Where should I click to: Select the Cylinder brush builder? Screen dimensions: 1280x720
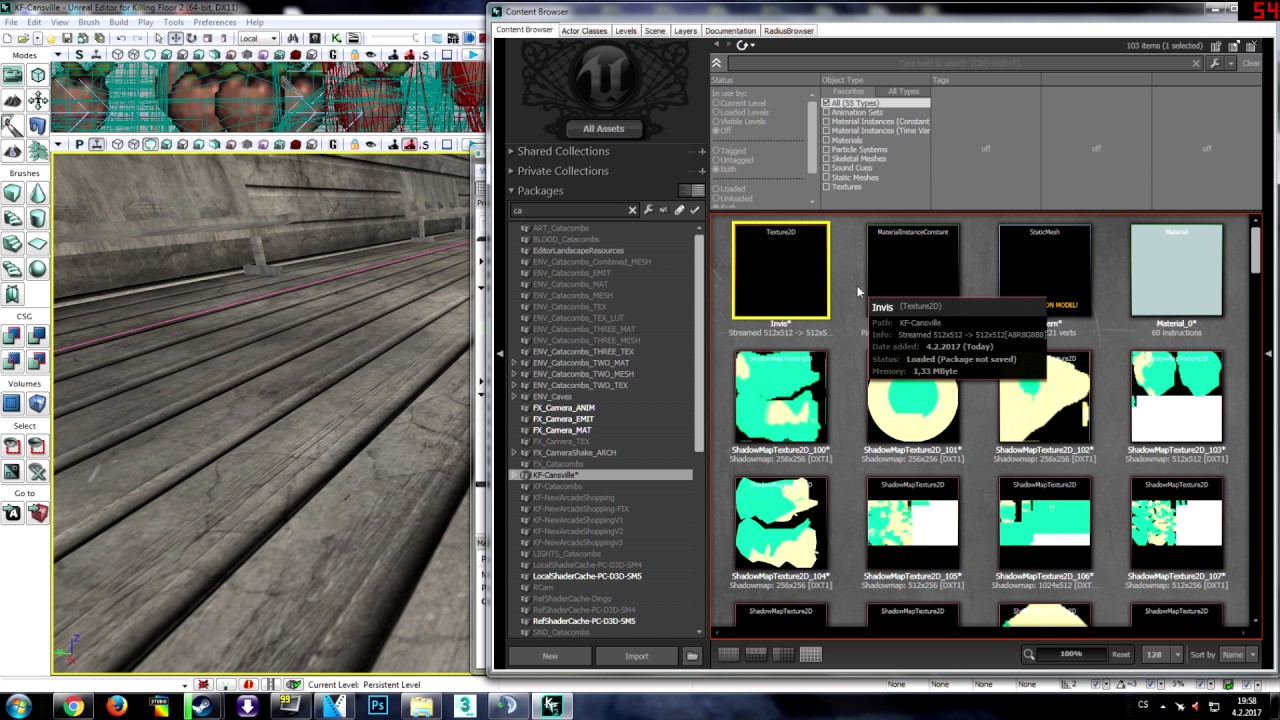(x=37, y=219)
